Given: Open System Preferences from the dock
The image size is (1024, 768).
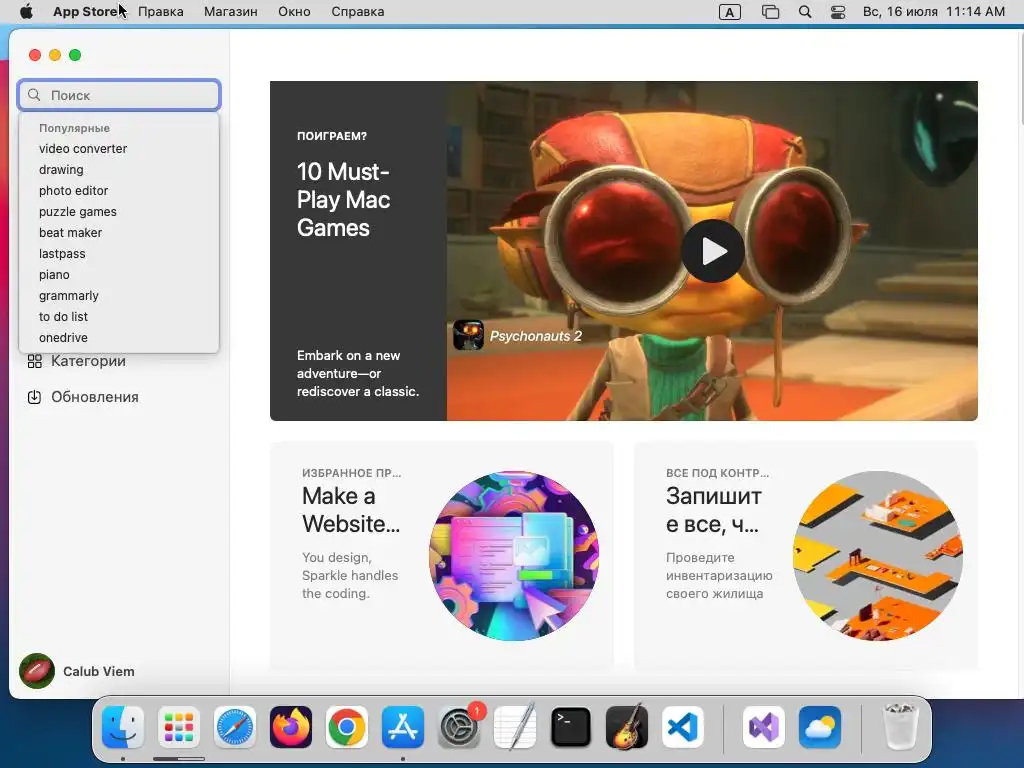Looking at the screenshot, I should 458,727.
